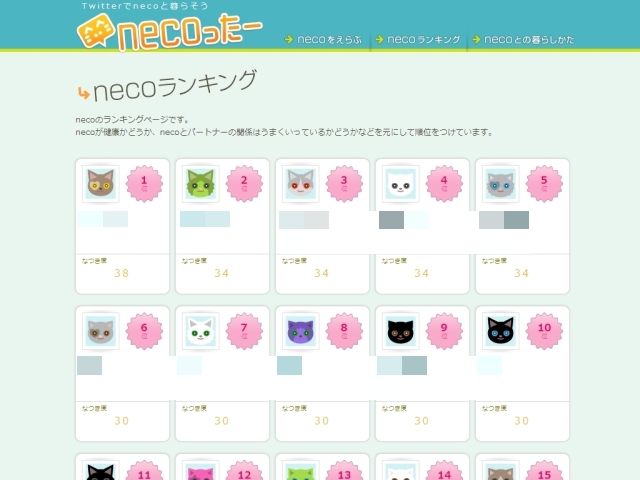This screenshot has height=480, width=640.
Task: Go to necoとの暮らしかた page
Action: 523,40
